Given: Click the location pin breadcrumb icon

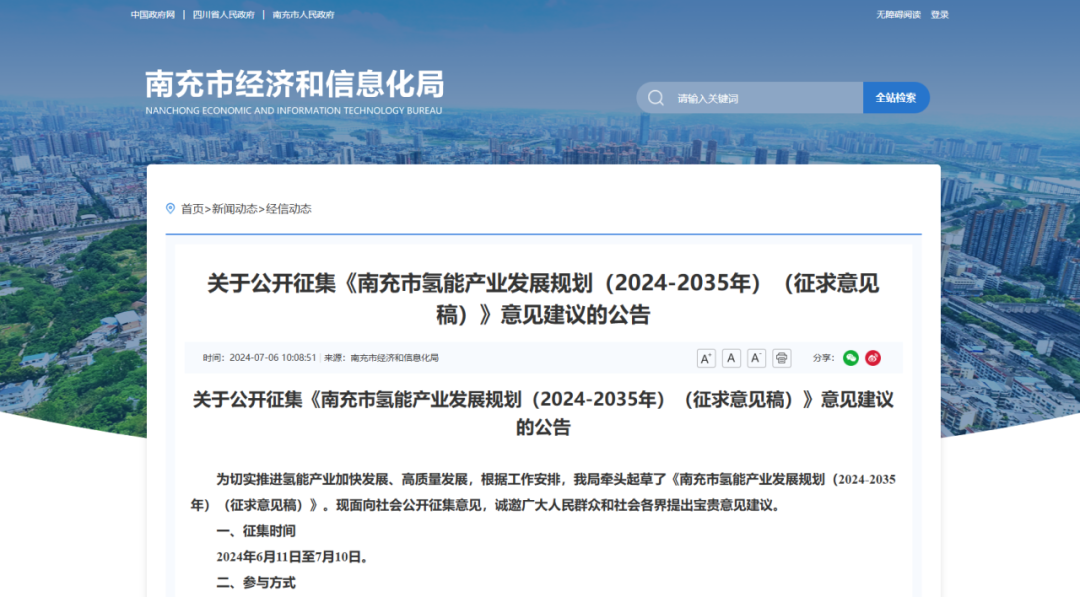Looking at the screenshot, I should (170, 208).
